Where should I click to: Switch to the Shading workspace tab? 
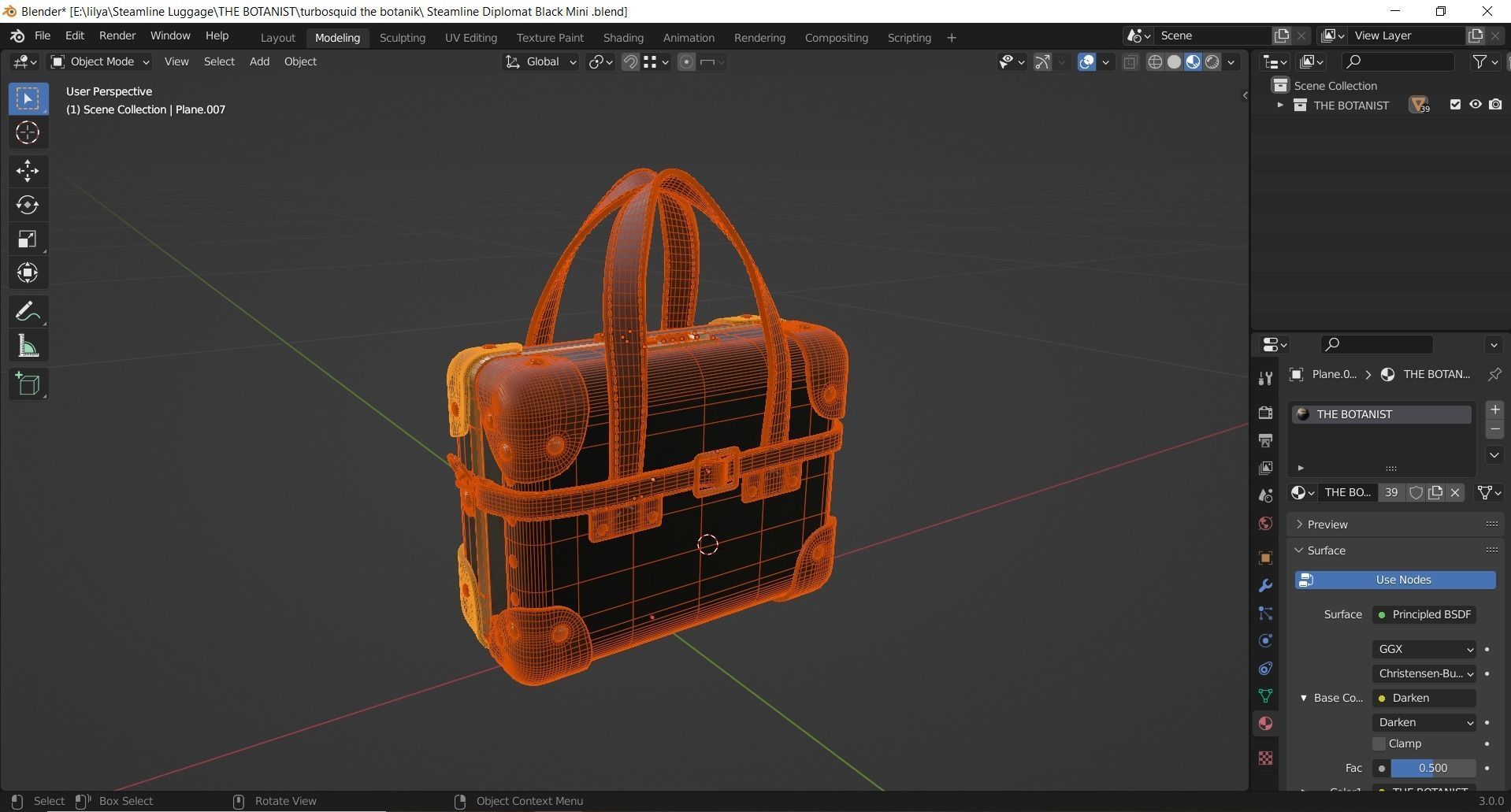623,38
